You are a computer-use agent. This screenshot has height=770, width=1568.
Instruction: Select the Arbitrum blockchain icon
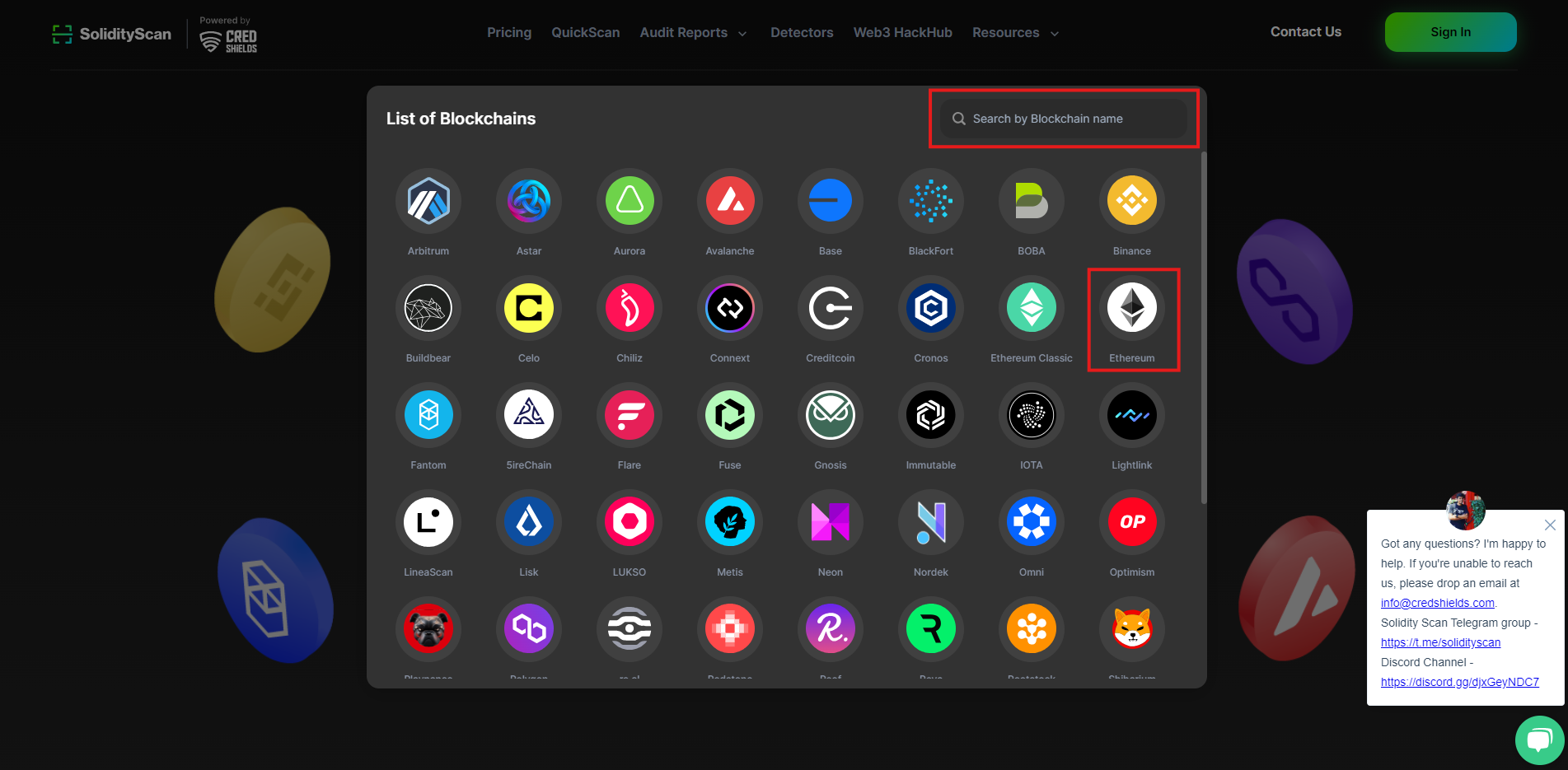point(428,201)
